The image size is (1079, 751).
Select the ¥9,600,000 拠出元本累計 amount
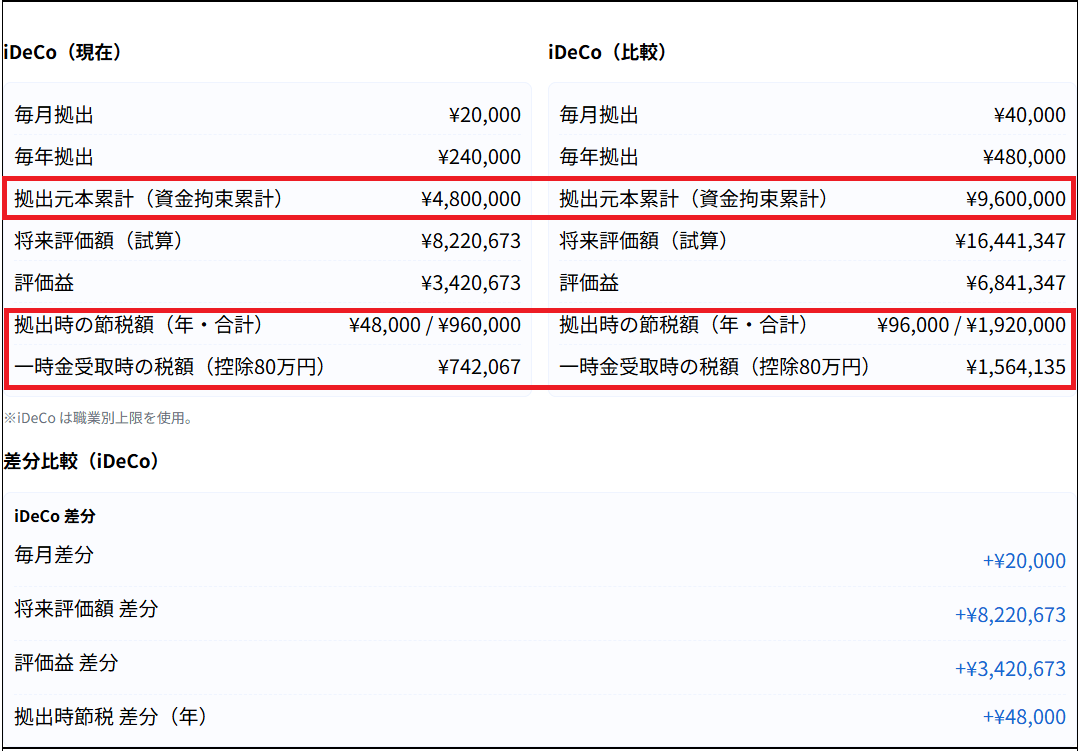(1015, 199)
